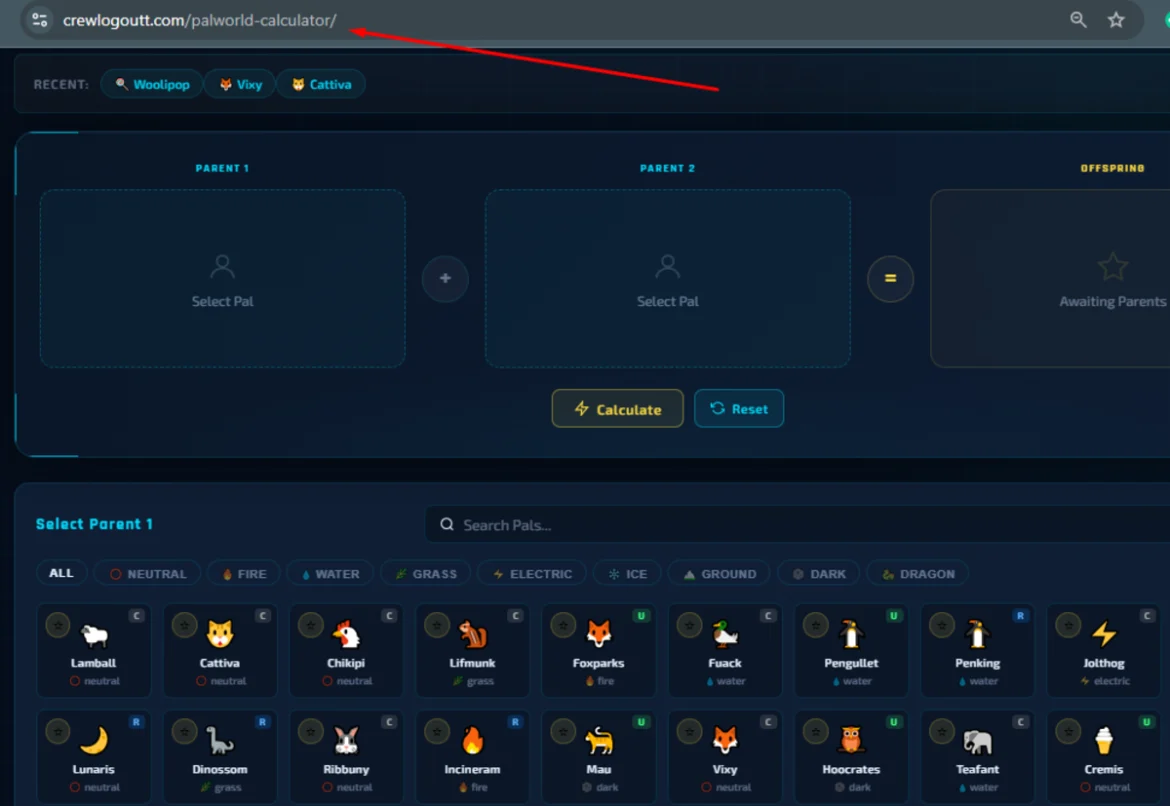Open recent pal Vixy chip

(240, 84)
